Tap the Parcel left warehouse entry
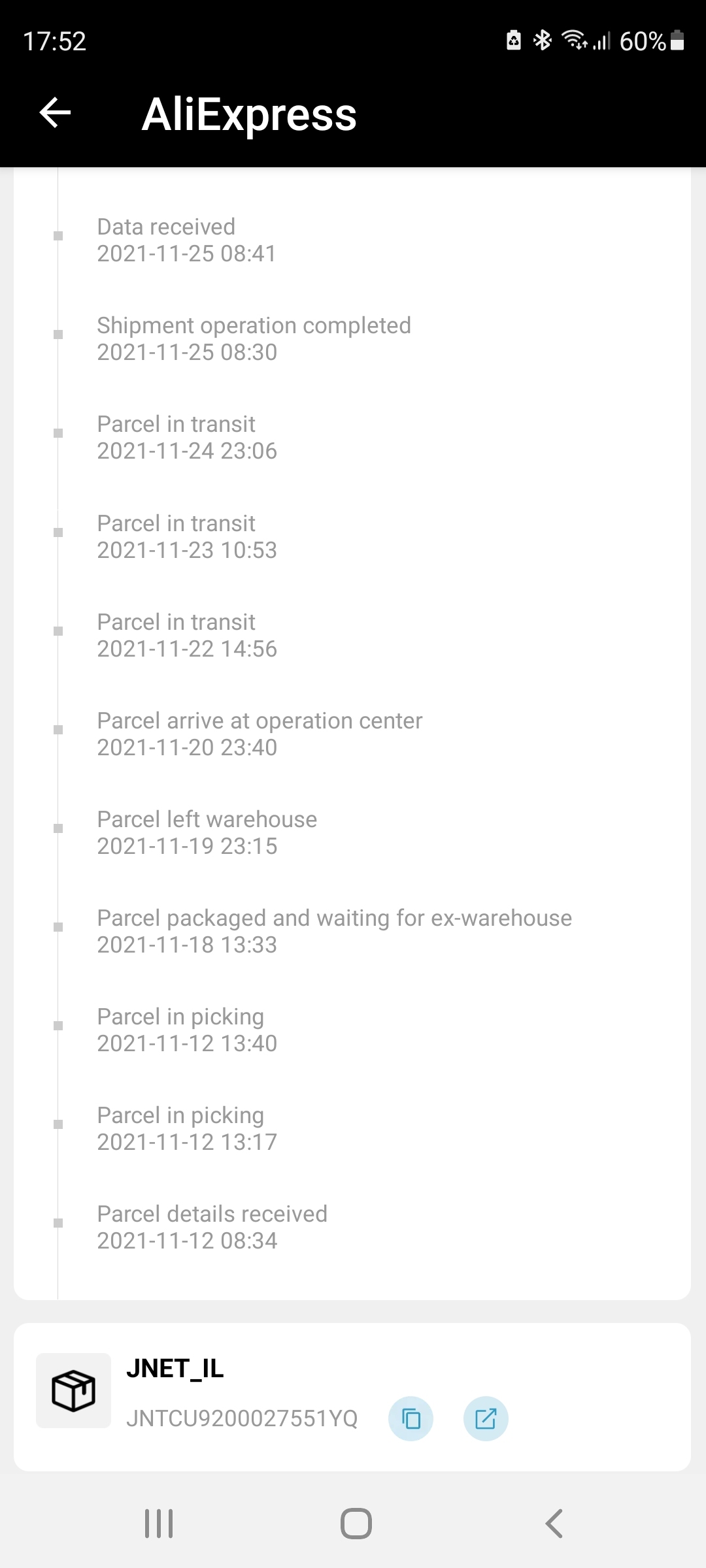This screenshot has height=1568, width=706. [x=207, y=832]
